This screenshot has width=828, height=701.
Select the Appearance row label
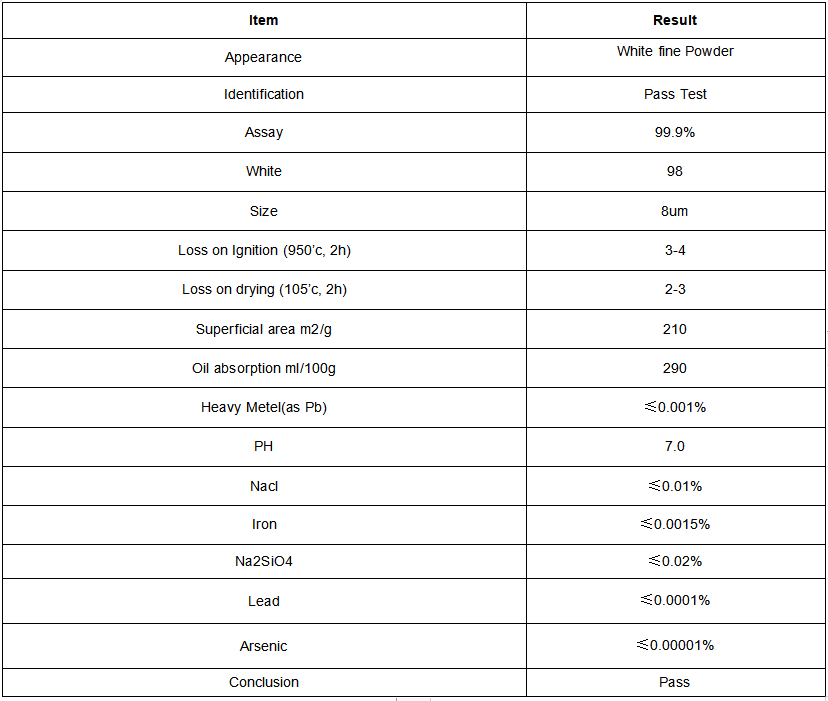coord(263,57)
